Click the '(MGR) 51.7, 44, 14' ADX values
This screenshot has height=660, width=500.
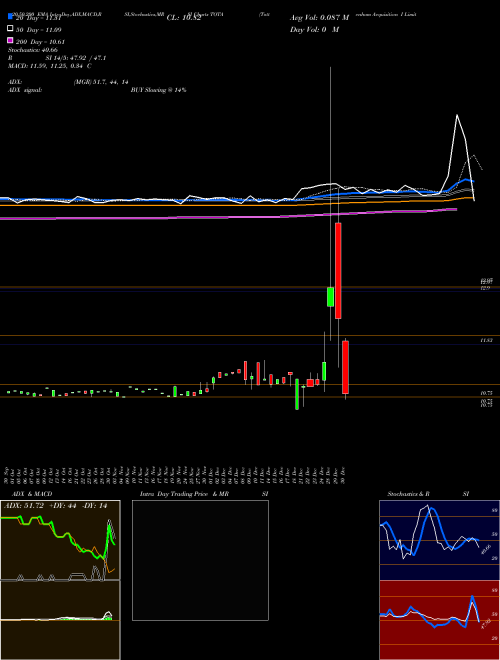(101, 82)
